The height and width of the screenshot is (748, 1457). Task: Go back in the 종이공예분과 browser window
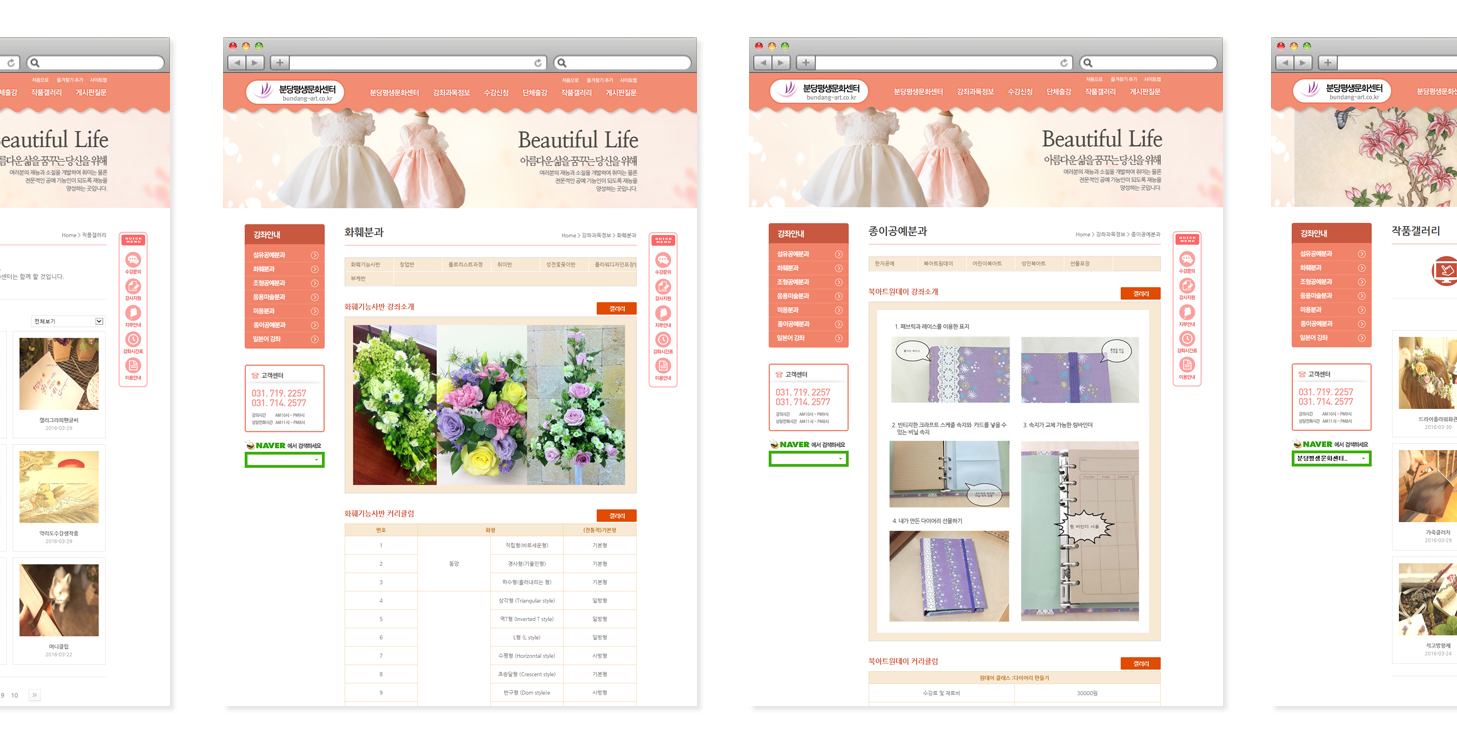pyautogui.click(x=762, y=63)
